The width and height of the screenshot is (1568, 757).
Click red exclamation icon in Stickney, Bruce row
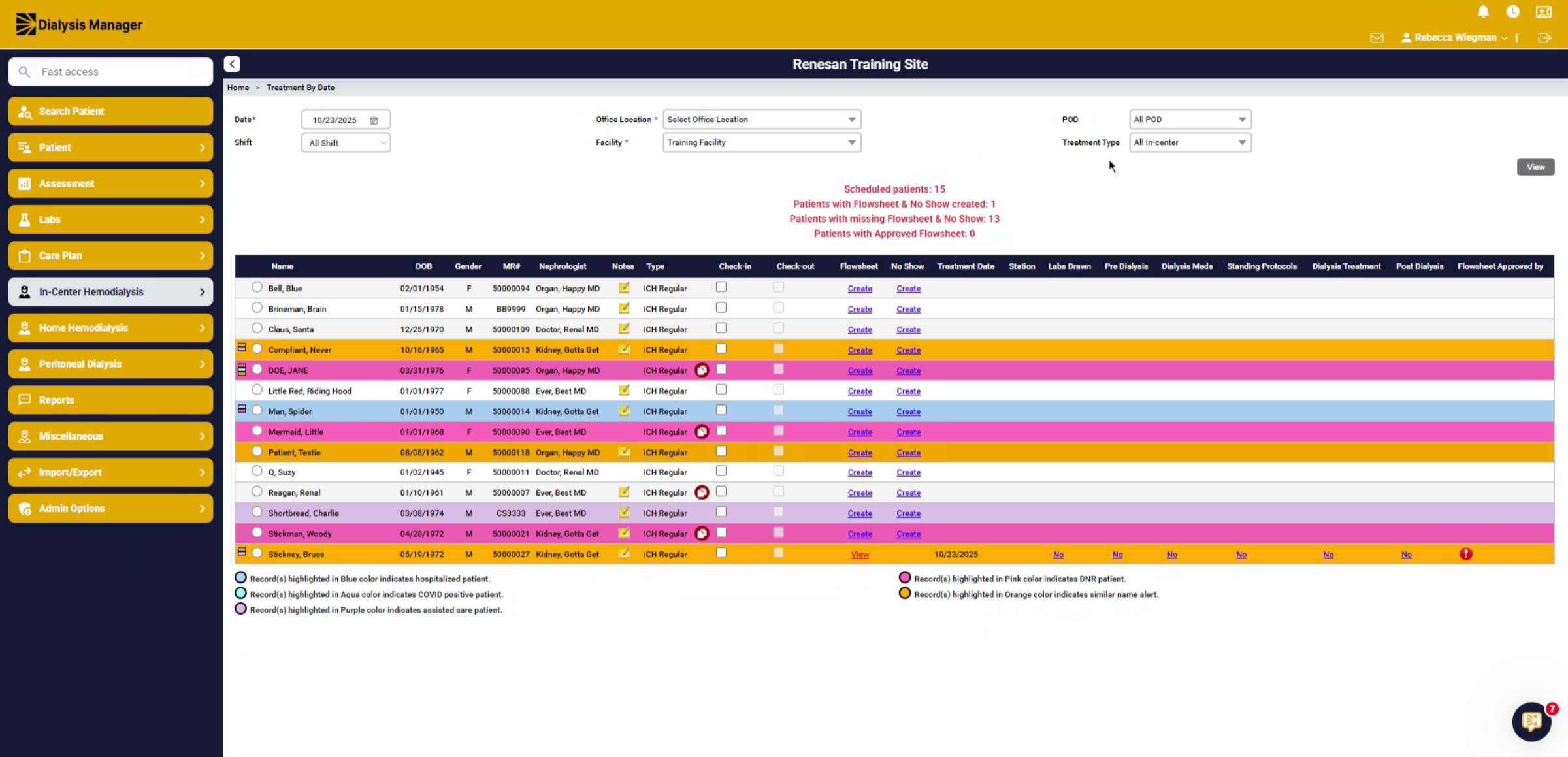pos(1466,554)
